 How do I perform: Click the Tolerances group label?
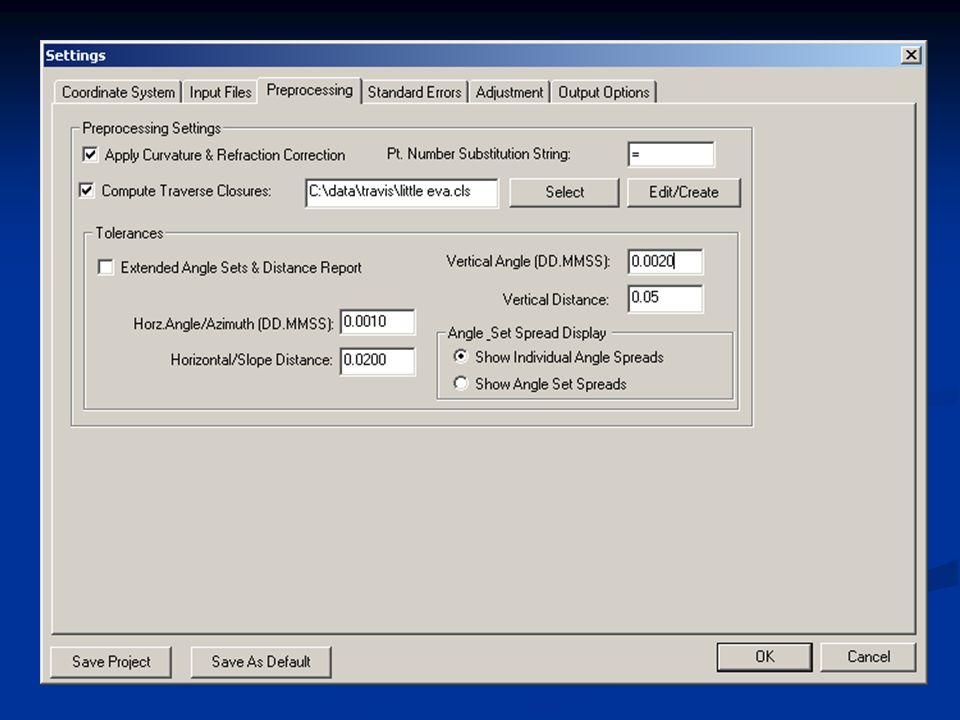pos(129,233)
